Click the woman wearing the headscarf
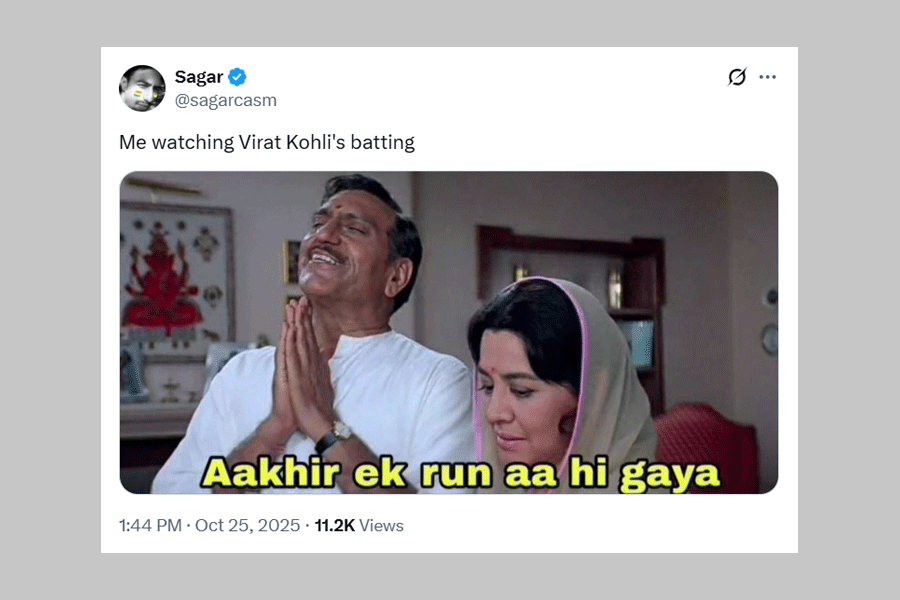The width and height of the screenshot is (900, 600). (x=560, y=385)
